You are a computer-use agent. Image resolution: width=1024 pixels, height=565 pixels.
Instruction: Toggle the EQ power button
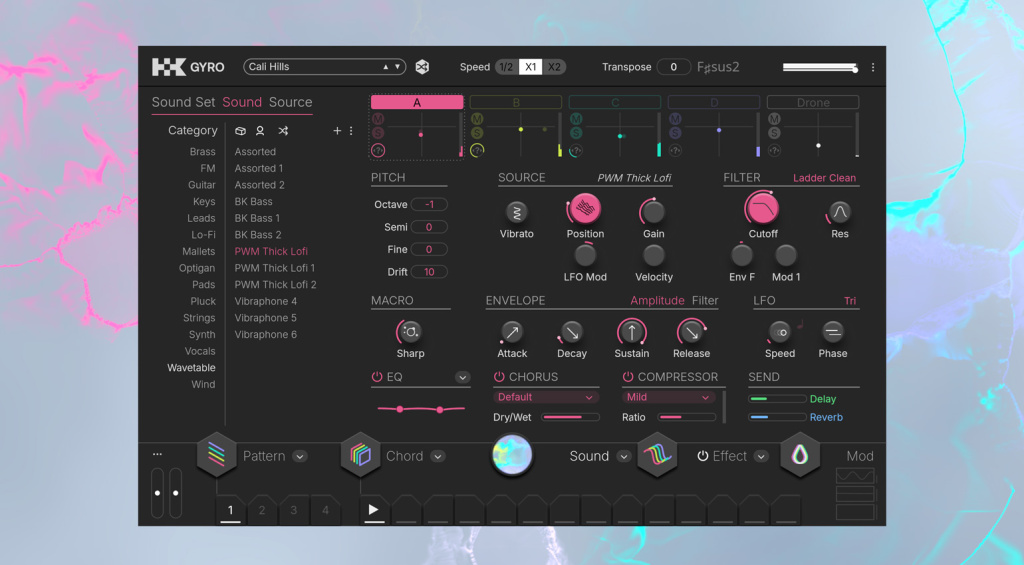tap(377, 377)
